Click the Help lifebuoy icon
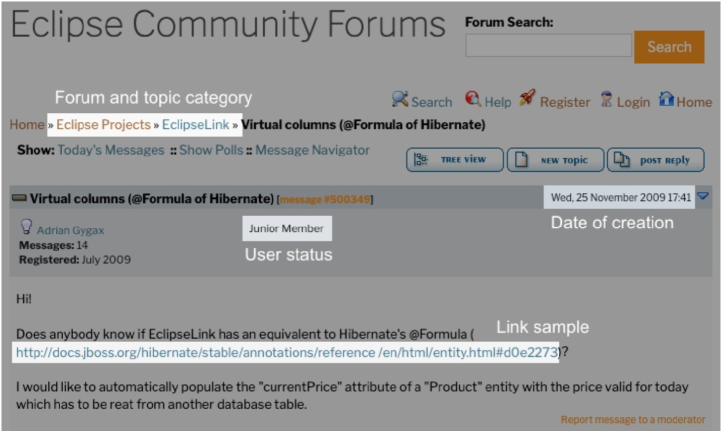This screenshot has height=433, width=723. [x=473, y=99]
